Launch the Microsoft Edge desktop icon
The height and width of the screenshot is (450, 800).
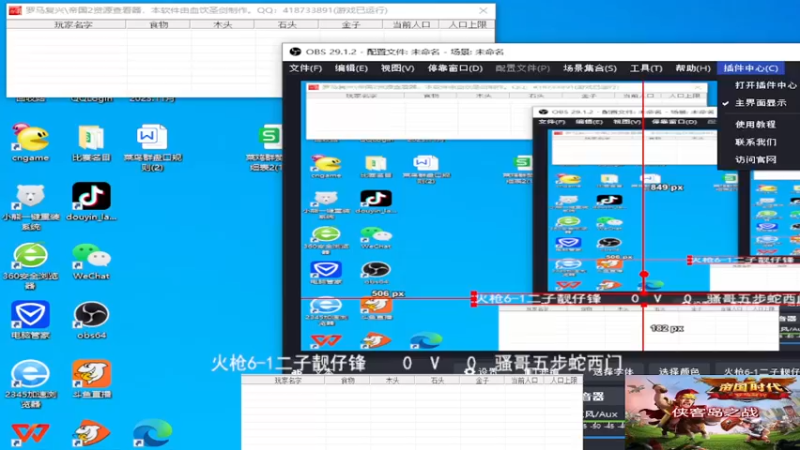point(153,434)
